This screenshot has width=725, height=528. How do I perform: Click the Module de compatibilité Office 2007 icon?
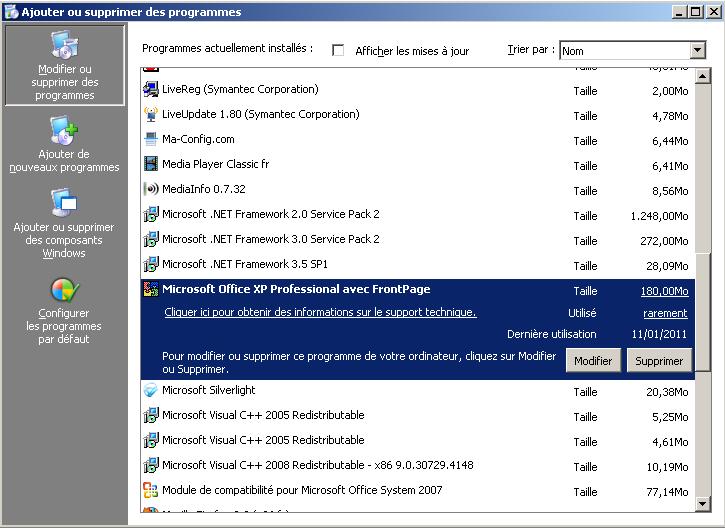point(151,490)
